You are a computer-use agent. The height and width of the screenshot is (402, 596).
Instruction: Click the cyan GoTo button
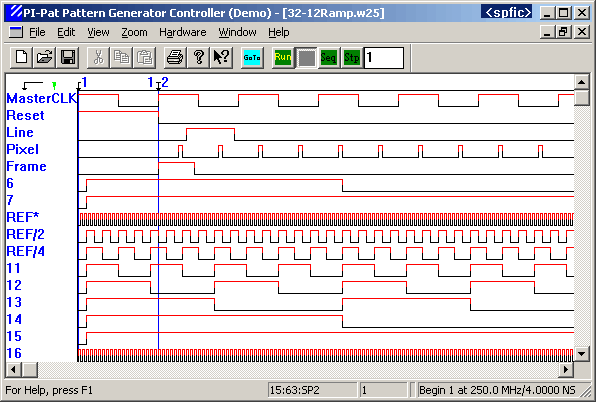coord(252,58)
